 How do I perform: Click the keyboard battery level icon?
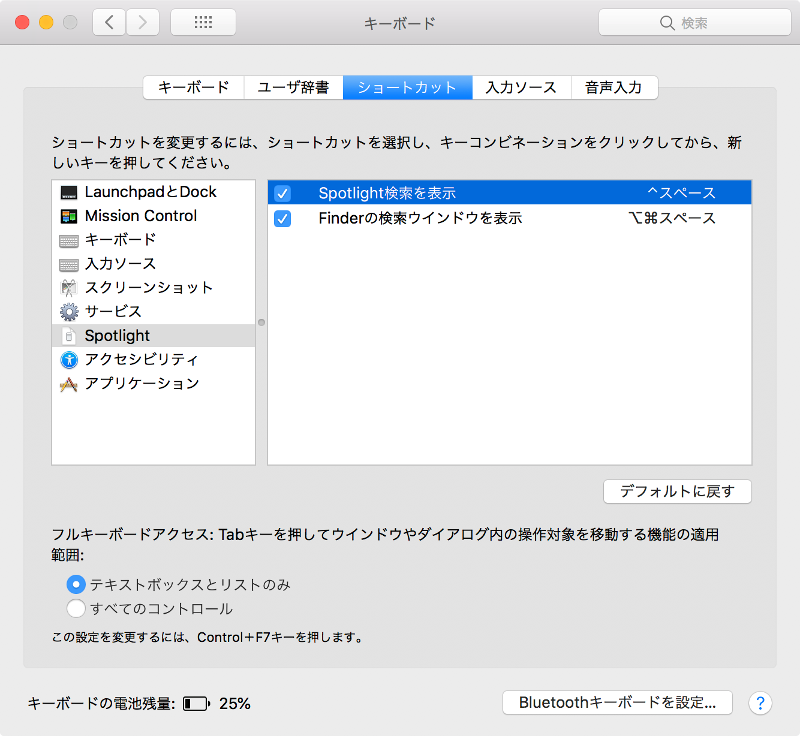[x=196, y=704]
